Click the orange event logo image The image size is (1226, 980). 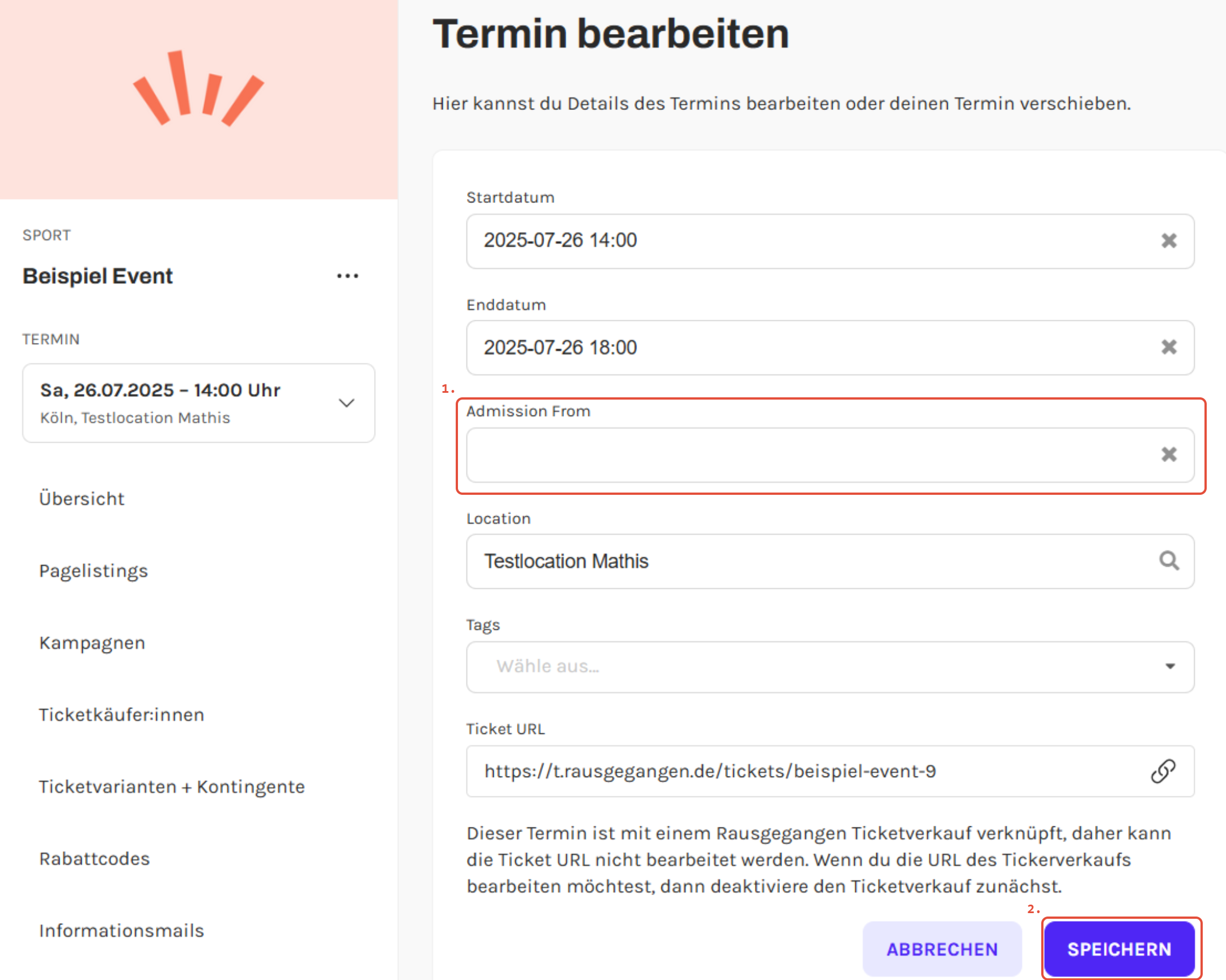[x=198, y=90]
